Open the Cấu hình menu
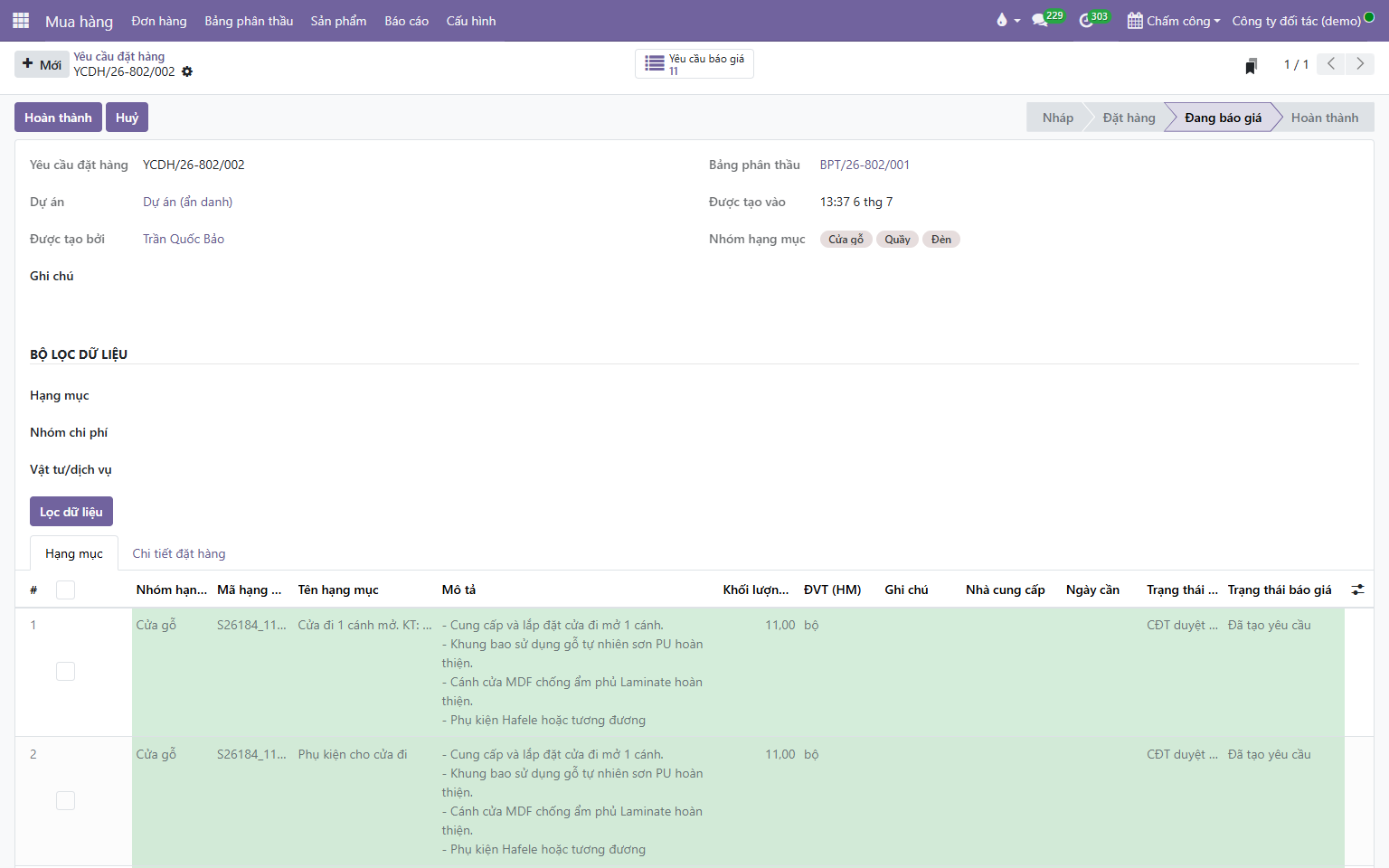This screenshot has height=868, width=1389. coord(471,21)
